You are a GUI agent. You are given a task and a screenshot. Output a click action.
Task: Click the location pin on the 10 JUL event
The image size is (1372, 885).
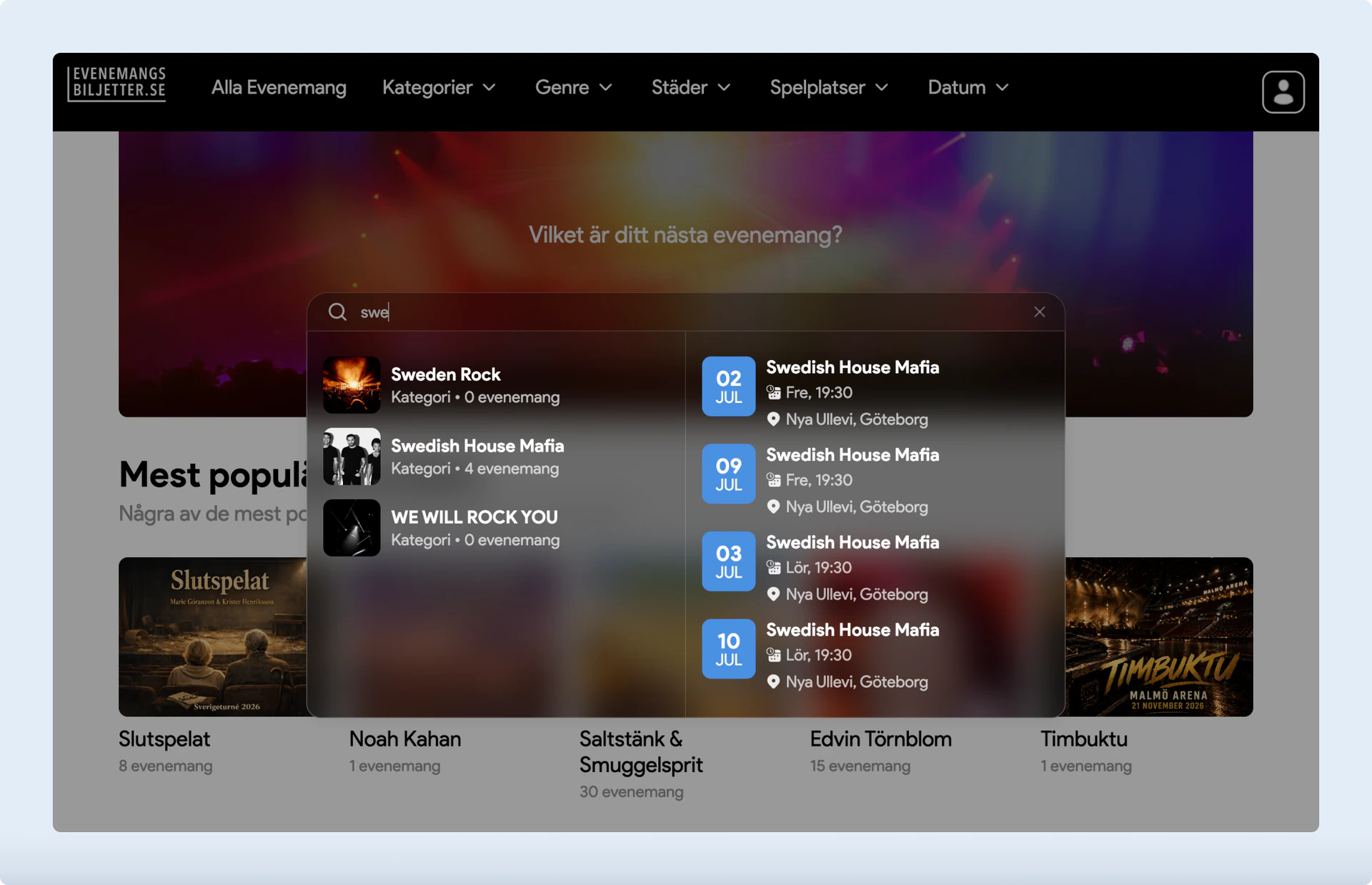(x=773, y=681)
